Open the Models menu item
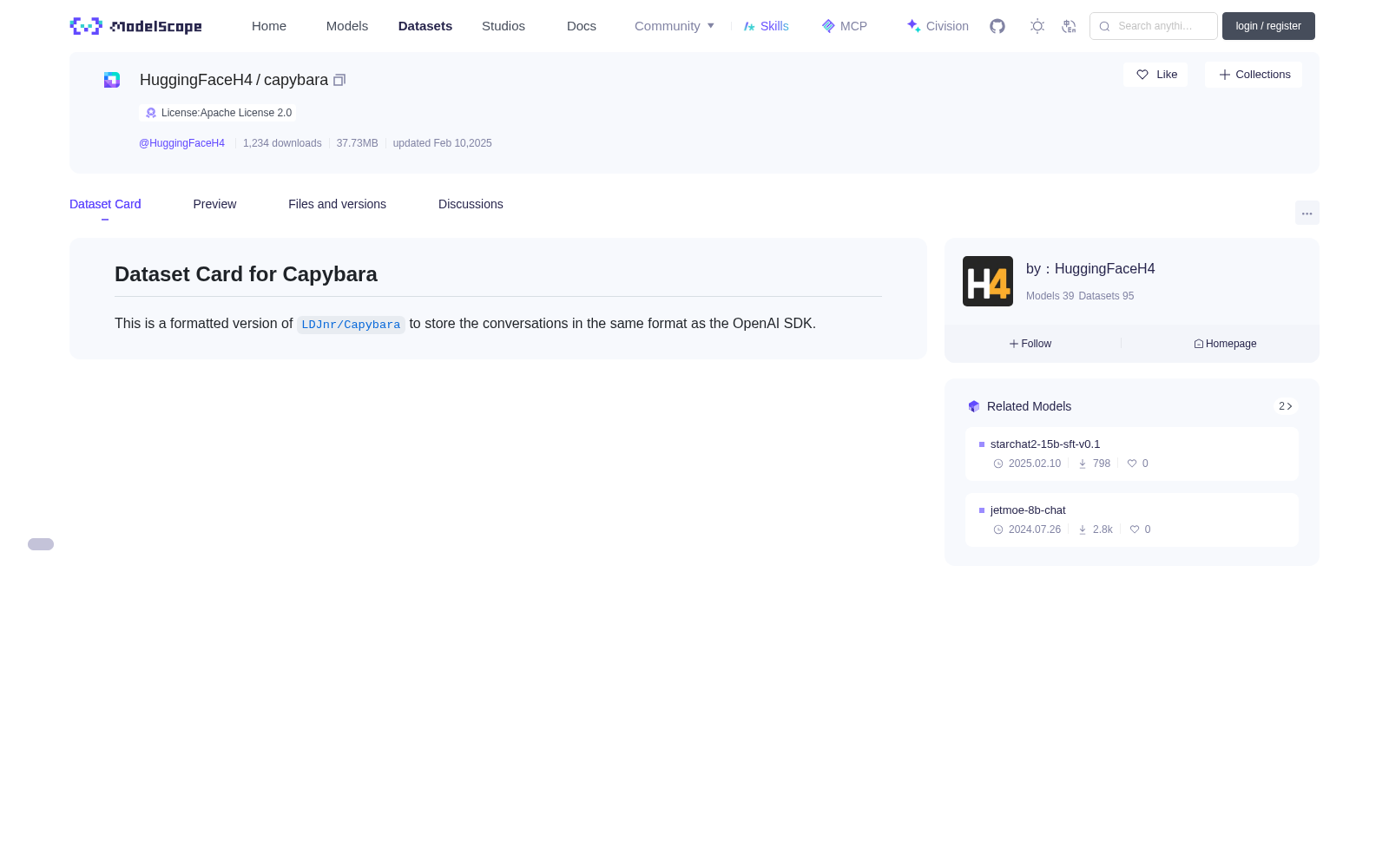The width and height of the screenshot is (1389, 868). (347, 26)
